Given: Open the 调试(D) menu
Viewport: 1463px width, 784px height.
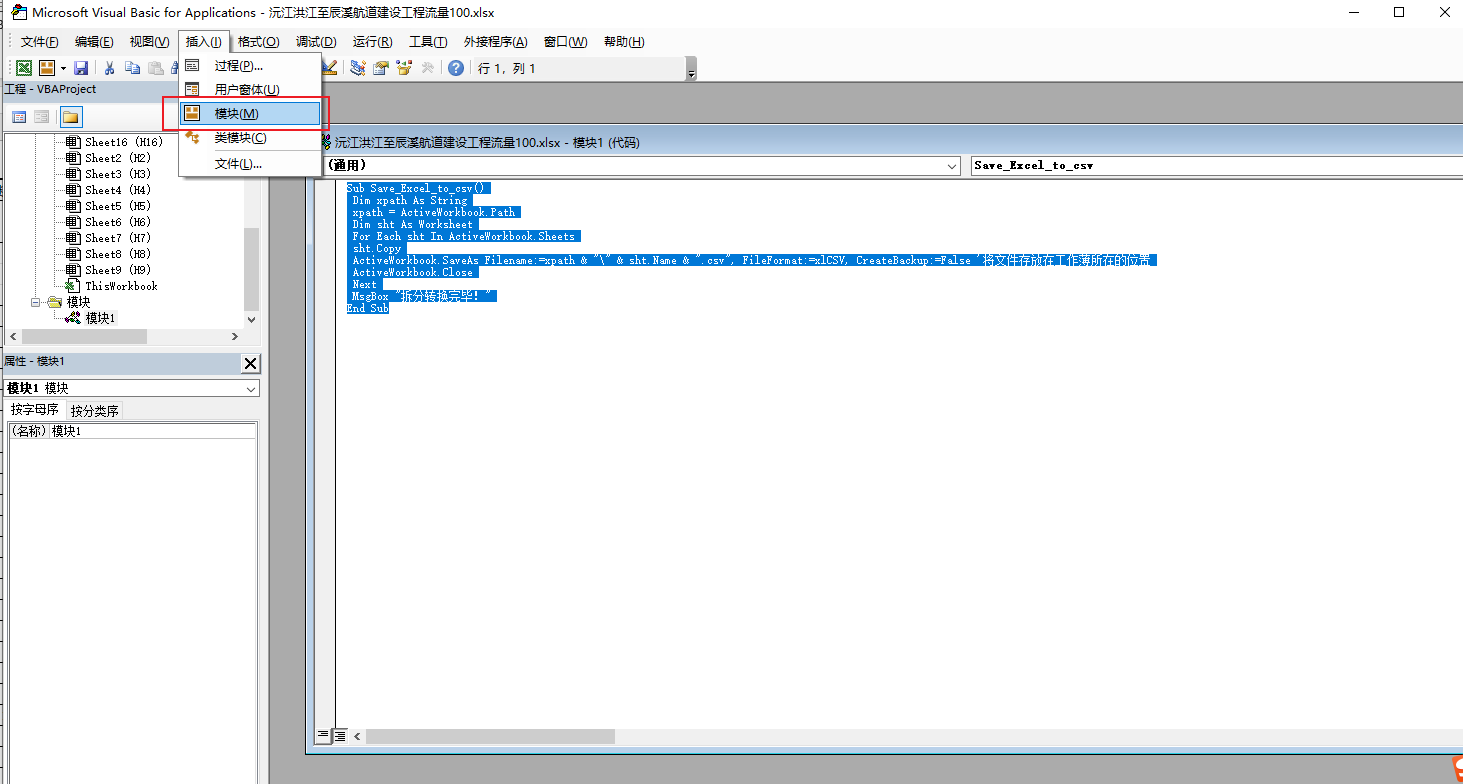Looking at the screenshot, I should [316, 42].
